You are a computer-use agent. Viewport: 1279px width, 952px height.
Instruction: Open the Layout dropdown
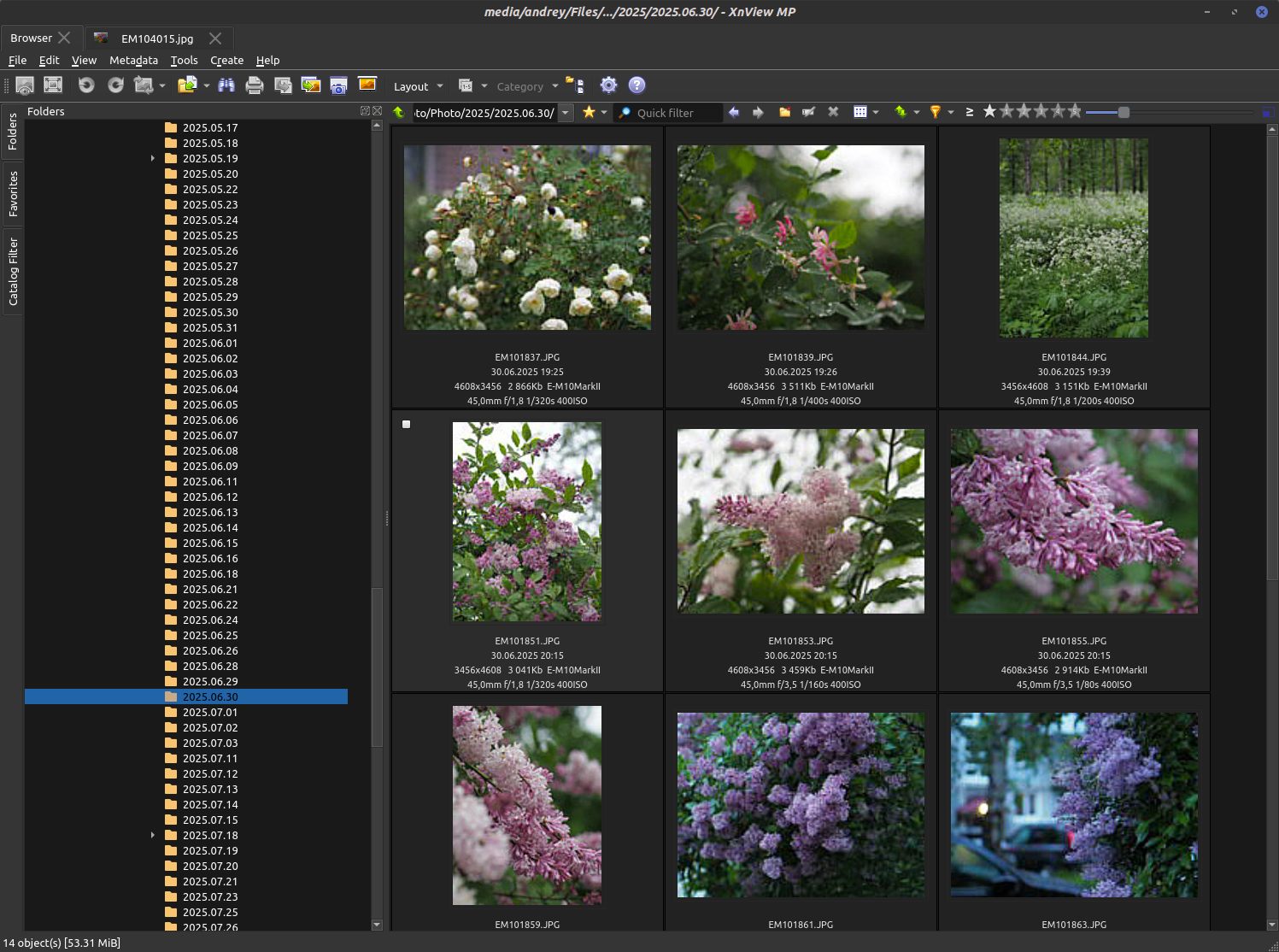click(416, 85)
